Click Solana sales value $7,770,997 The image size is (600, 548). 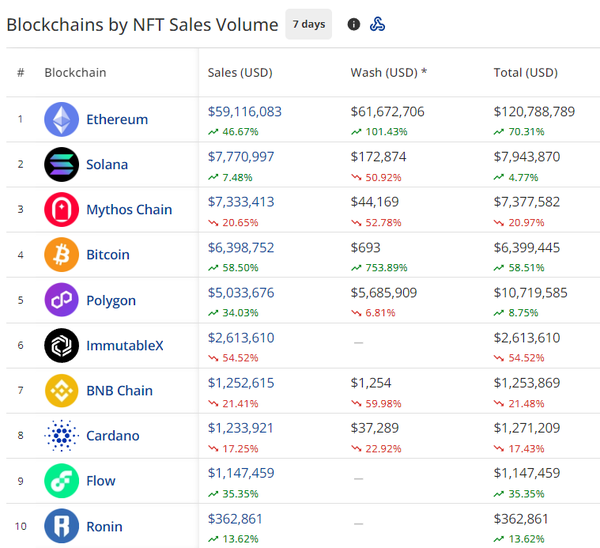(241, 157)
